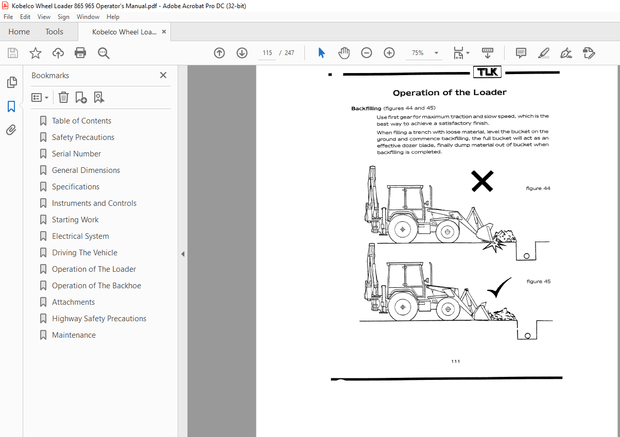
Task: Click the 'Operation of the Loader' page heading
Action: point(450,93)
